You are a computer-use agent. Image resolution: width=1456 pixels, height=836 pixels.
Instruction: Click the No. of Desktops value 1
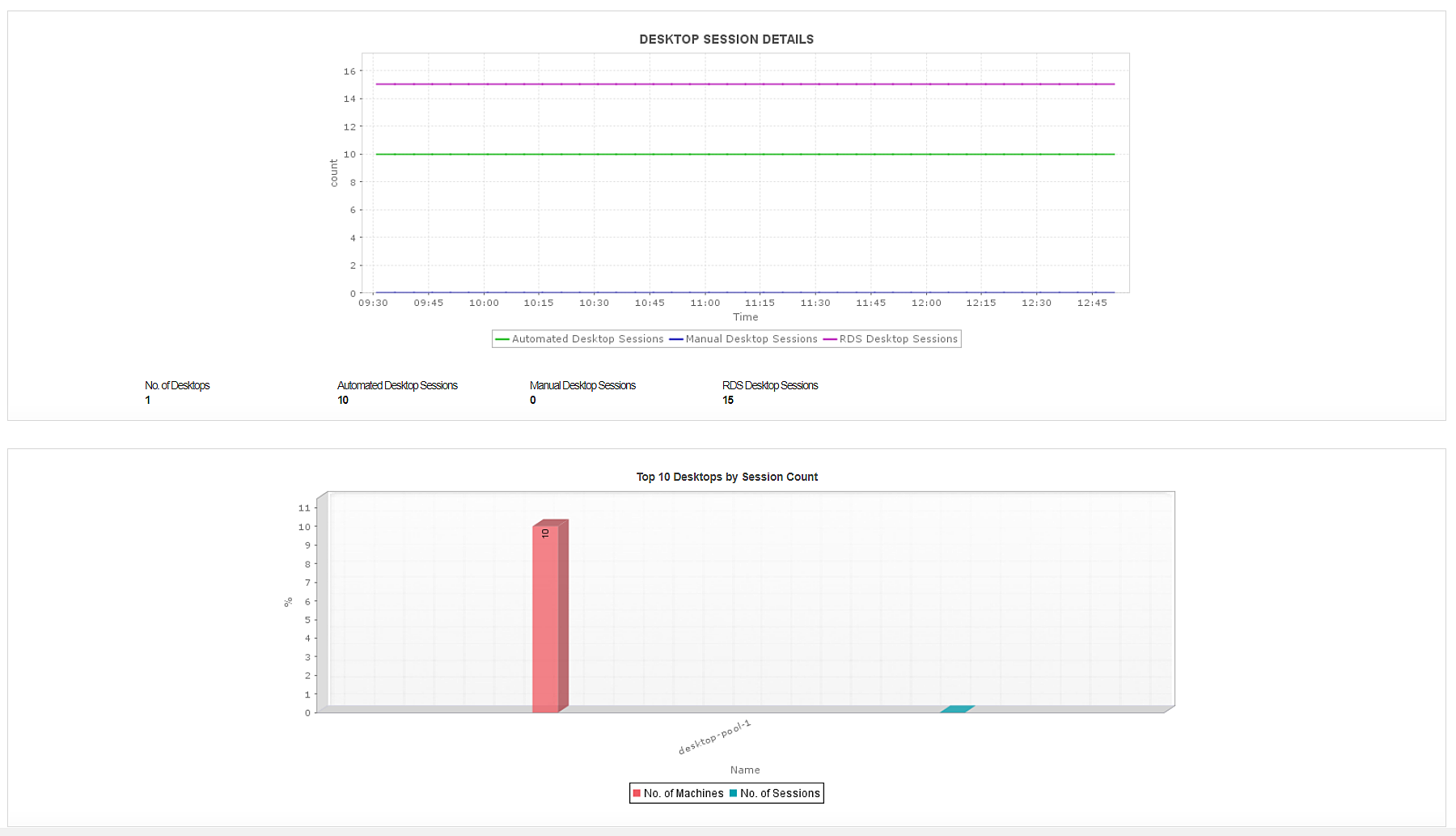tap(147, 400)
